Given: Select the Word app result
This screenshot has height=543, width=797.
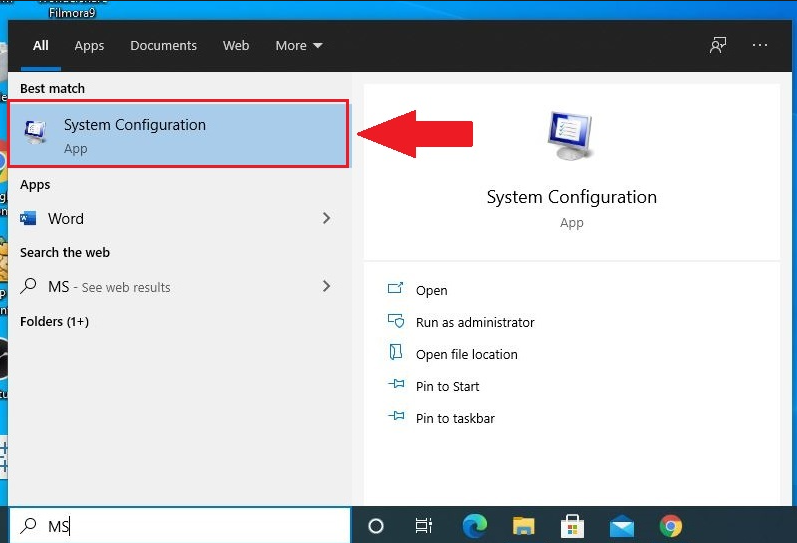Looking at the screenshot, I should [x=179, y=219].
